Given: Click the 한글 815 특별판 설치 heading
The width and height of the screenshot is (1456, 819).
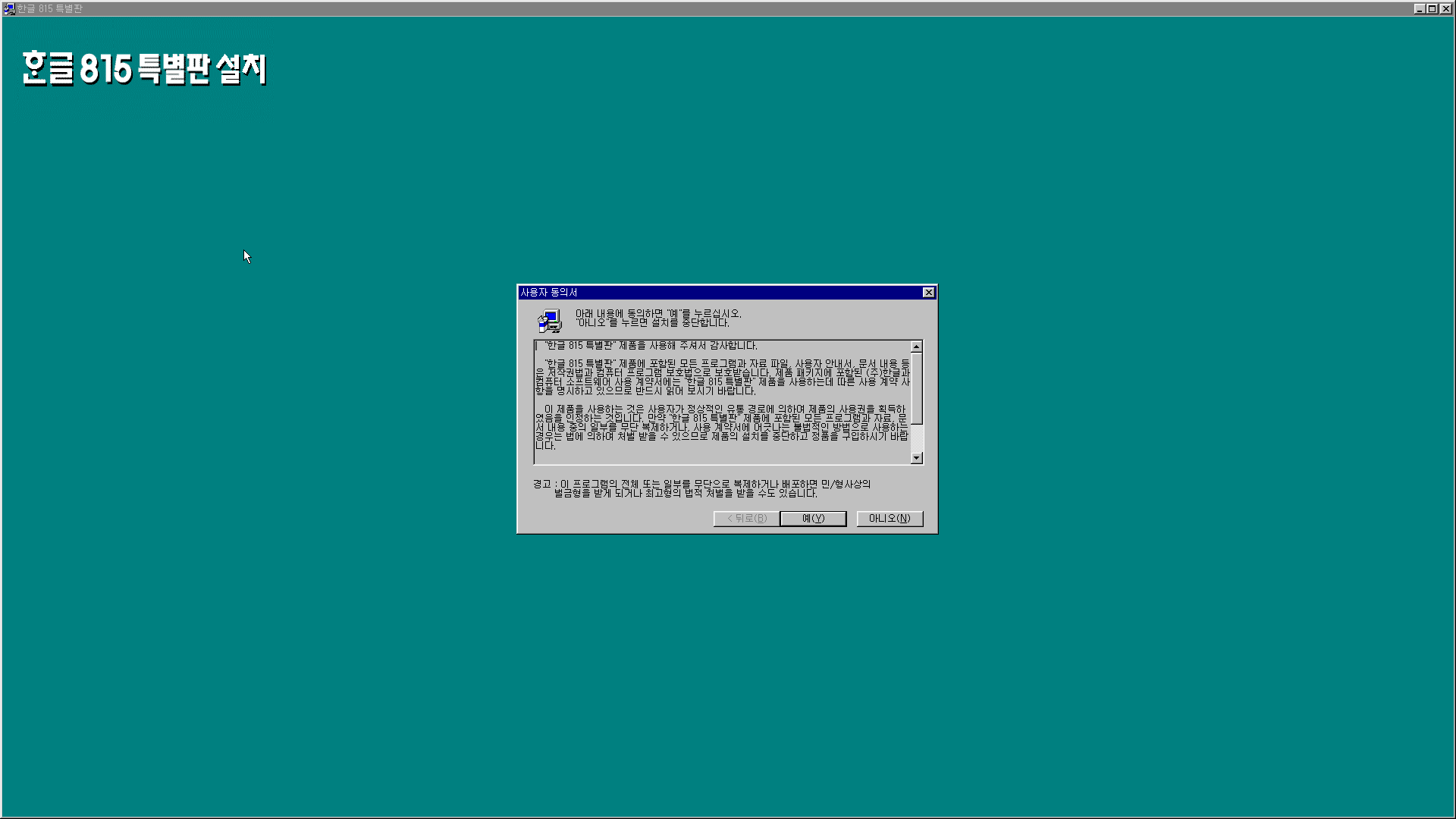Looking at the screenshot, I should coord(144,68).
